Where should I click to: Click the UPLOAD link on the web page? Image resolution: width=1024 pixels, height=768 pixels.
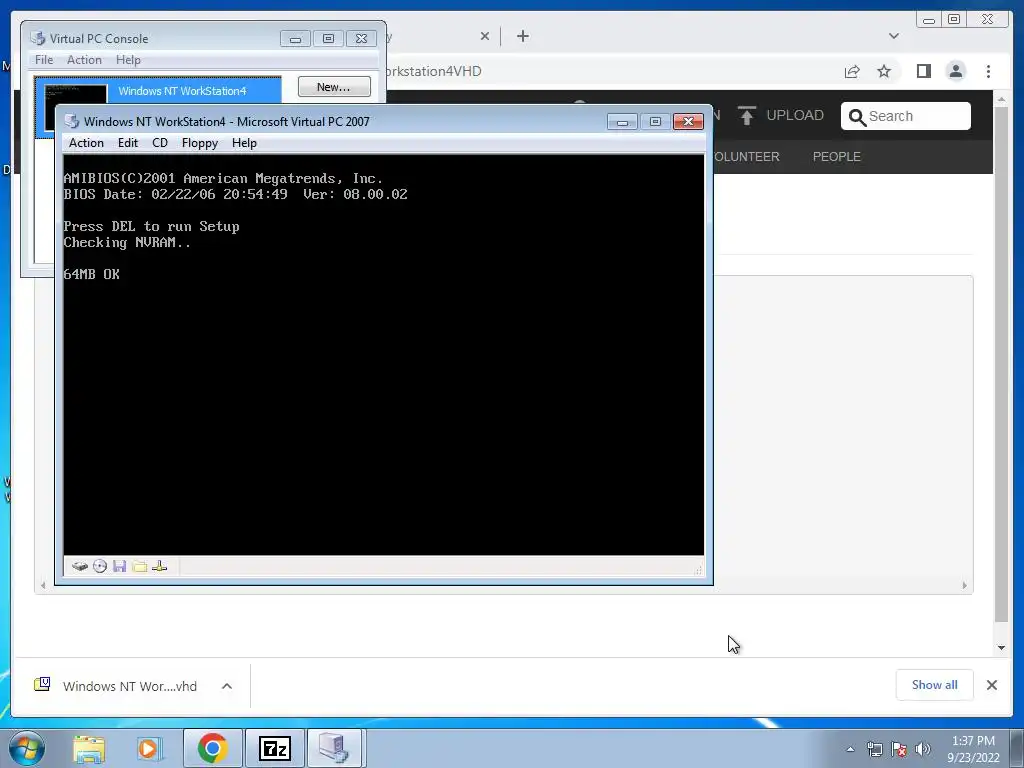tap(795, 116)
